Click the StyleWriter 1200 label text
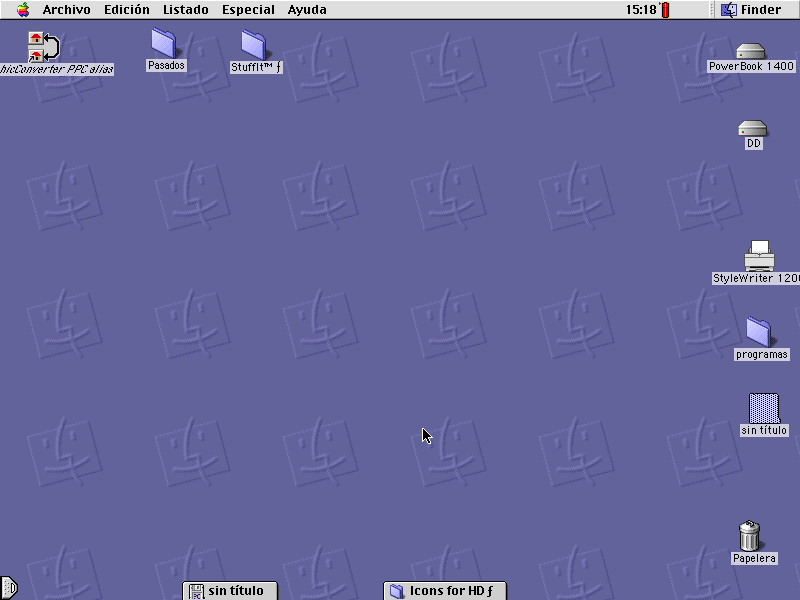 [x=756, y=279]
